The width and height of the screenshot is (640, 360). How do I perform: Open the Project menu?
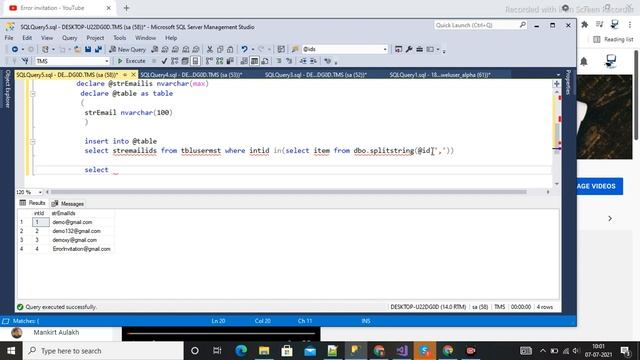(95, 38)
